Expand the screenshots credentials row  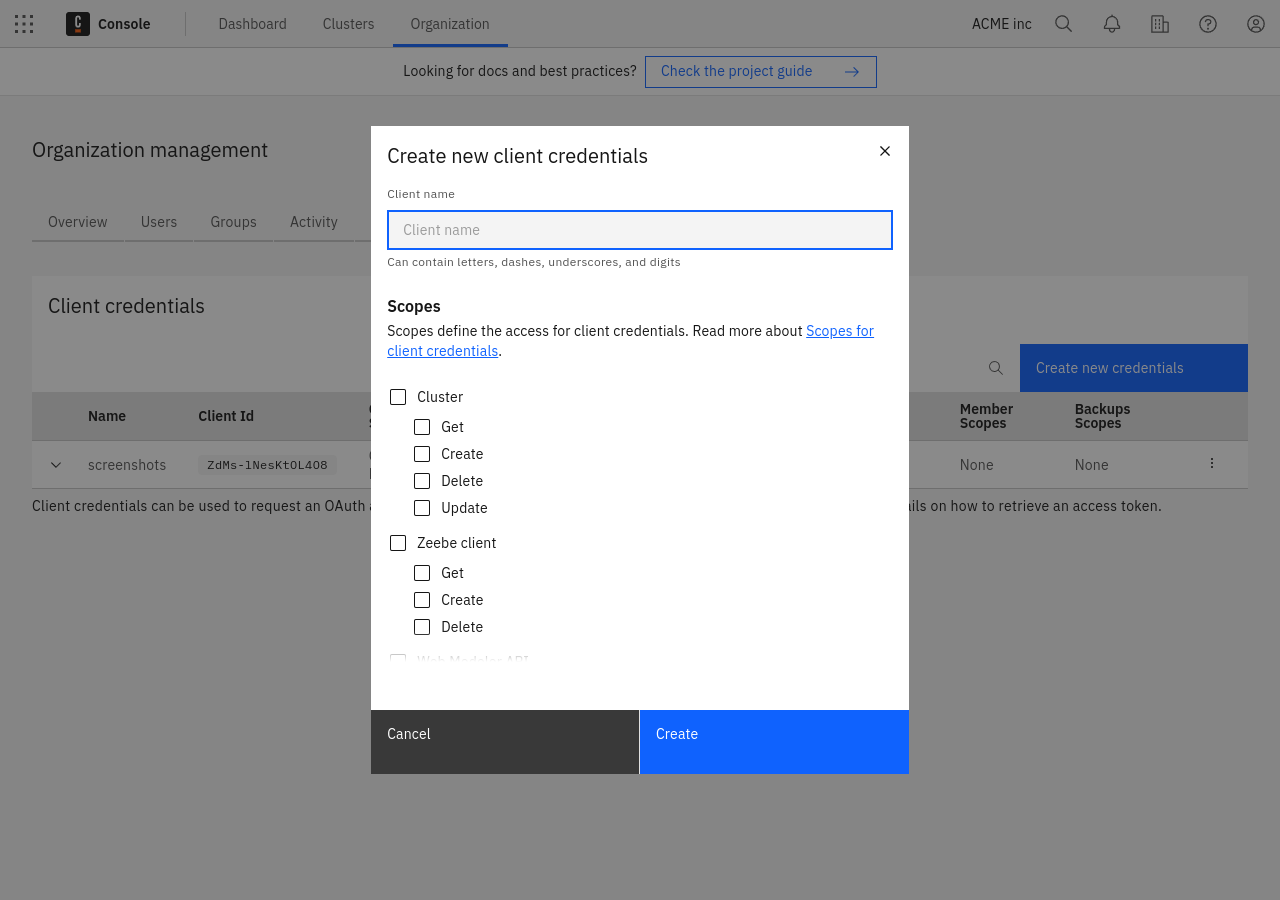tap(56, 465)
